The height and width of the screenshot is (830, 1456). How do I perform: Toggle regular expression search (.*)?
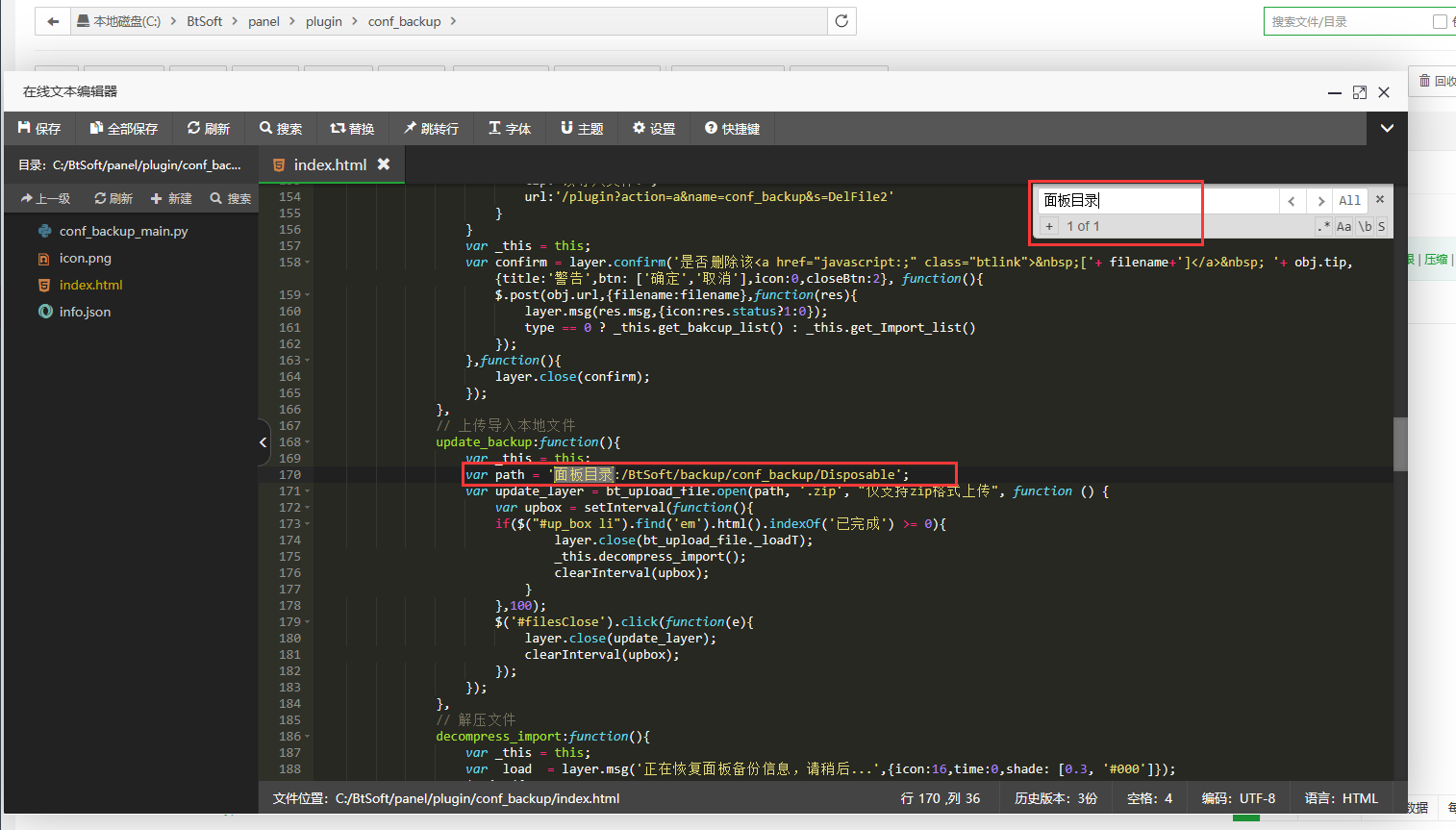pos(1324,226)
